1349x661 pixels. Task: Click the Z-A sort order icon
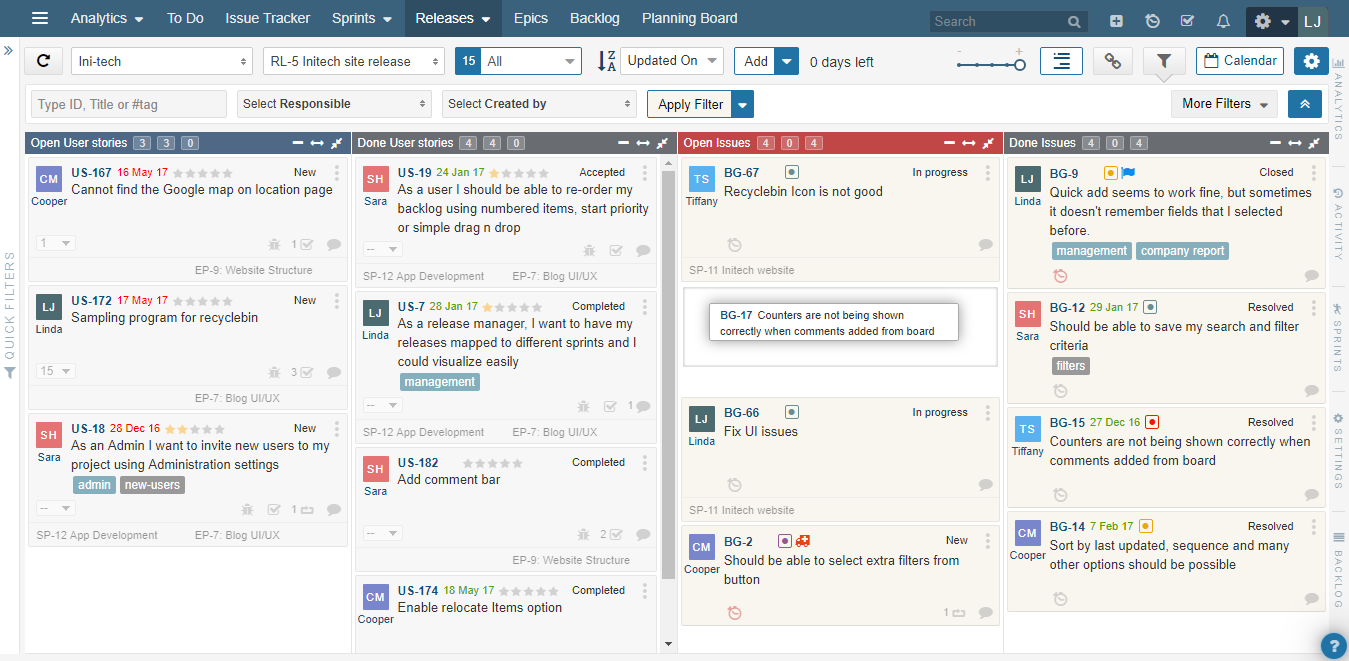606,61
